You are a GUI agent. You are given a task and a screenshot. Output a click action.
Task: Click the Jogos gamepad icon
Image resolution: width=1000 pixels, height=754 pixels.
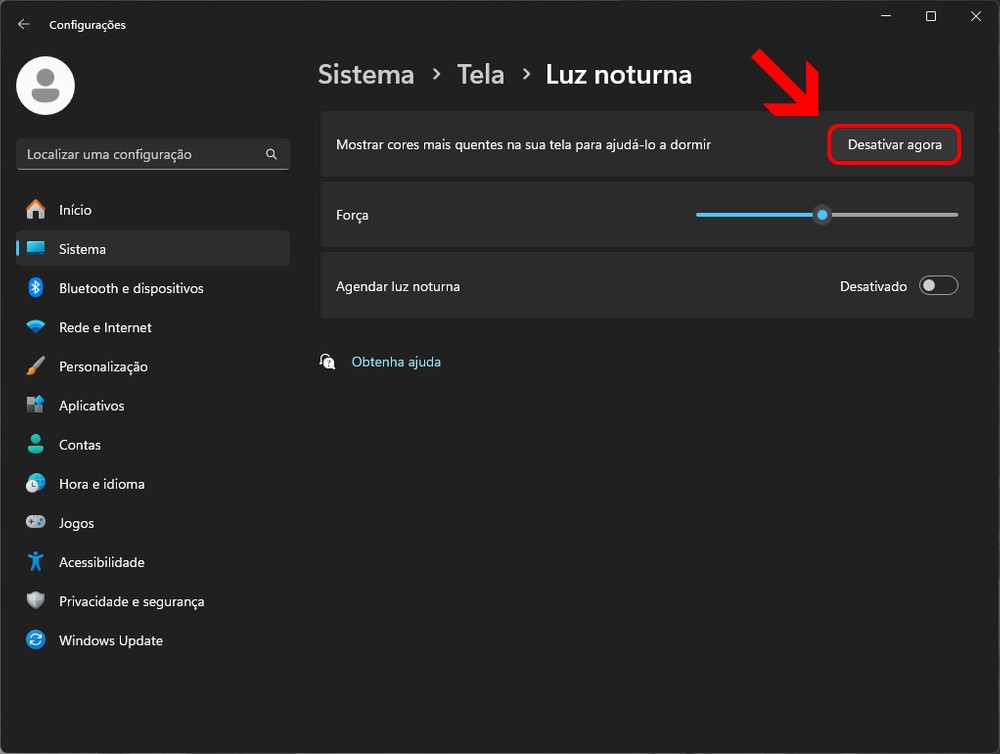click(x=36, y=523)
